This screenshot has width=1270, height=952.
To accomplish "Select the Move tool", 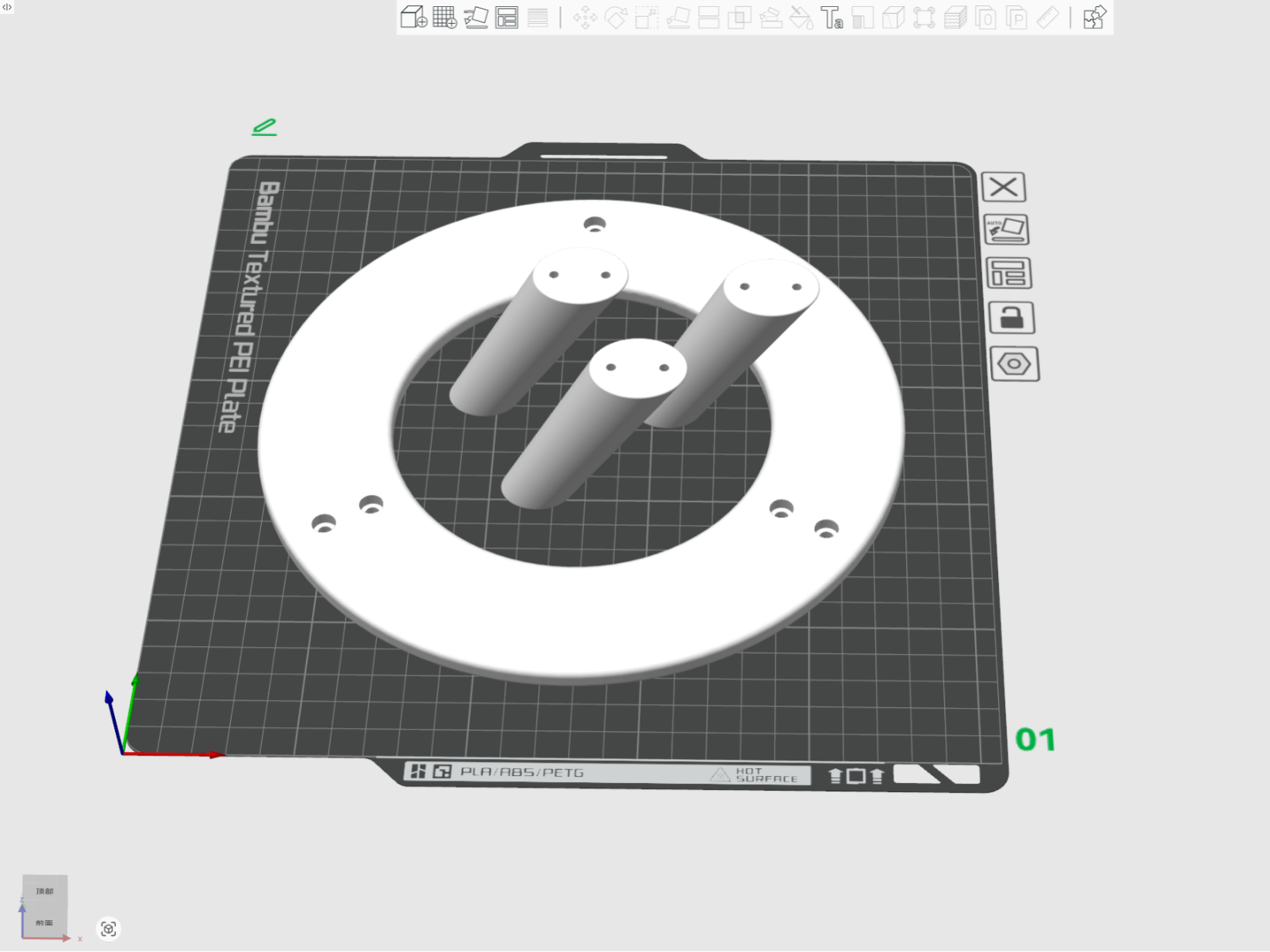I will point(585,17).
